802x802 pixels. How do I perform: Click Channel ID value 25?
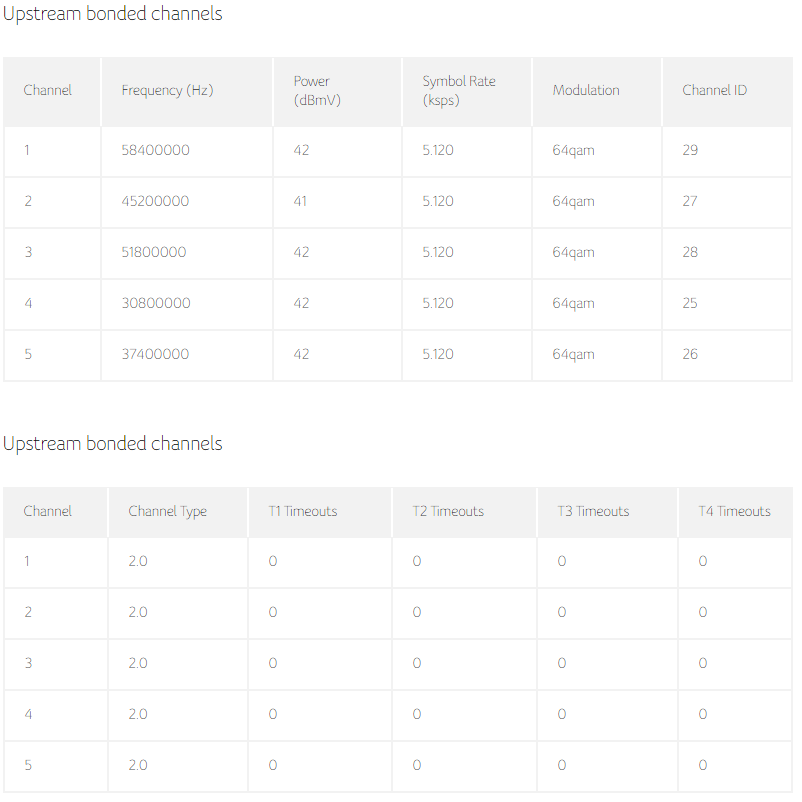click(690, 303)
